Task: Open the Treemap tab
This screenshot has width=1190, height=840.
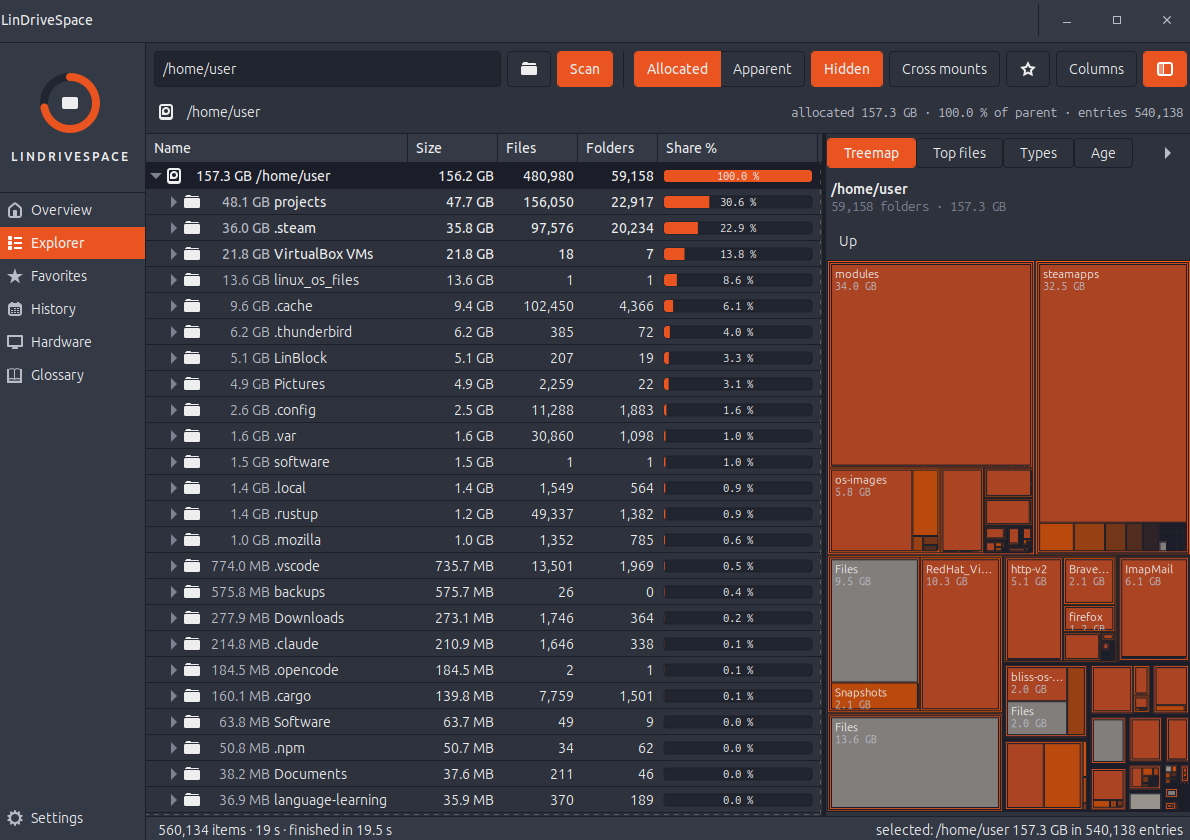Action: pos(870,153)
